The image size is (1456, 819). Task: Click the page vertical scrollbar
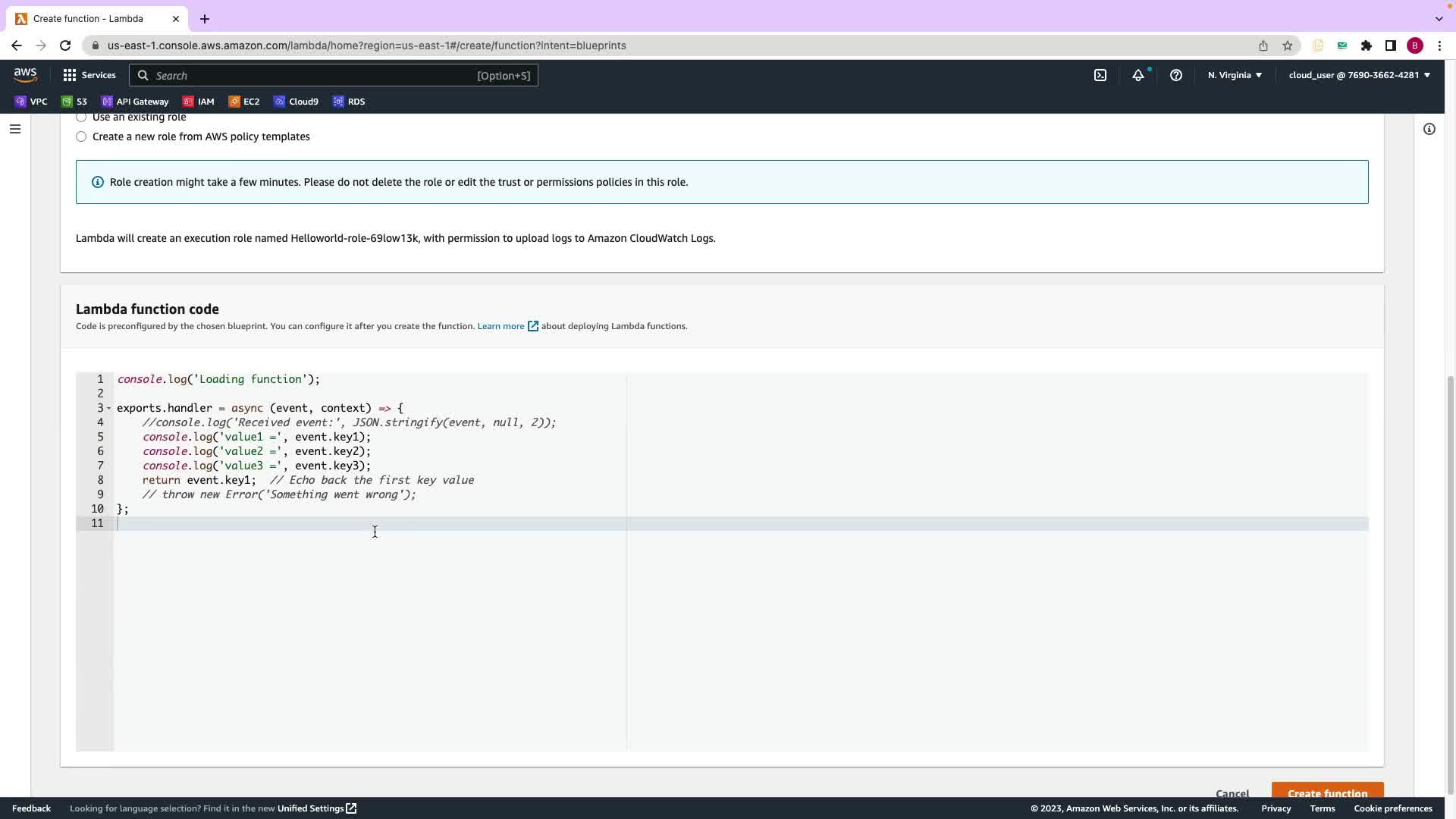1450,584
